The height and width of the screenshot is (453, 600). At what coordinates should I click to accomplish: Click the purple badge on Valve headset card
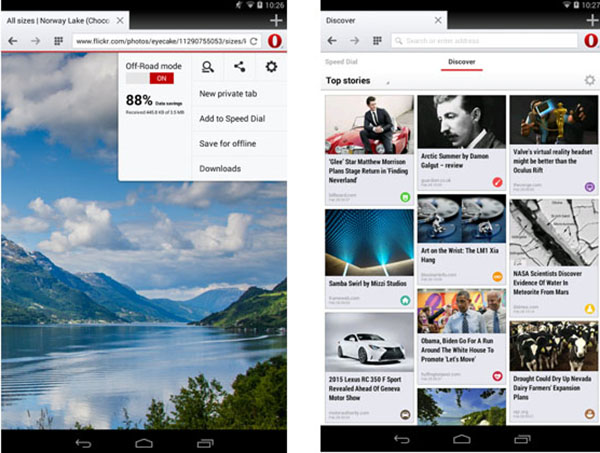tap(590, 187)
